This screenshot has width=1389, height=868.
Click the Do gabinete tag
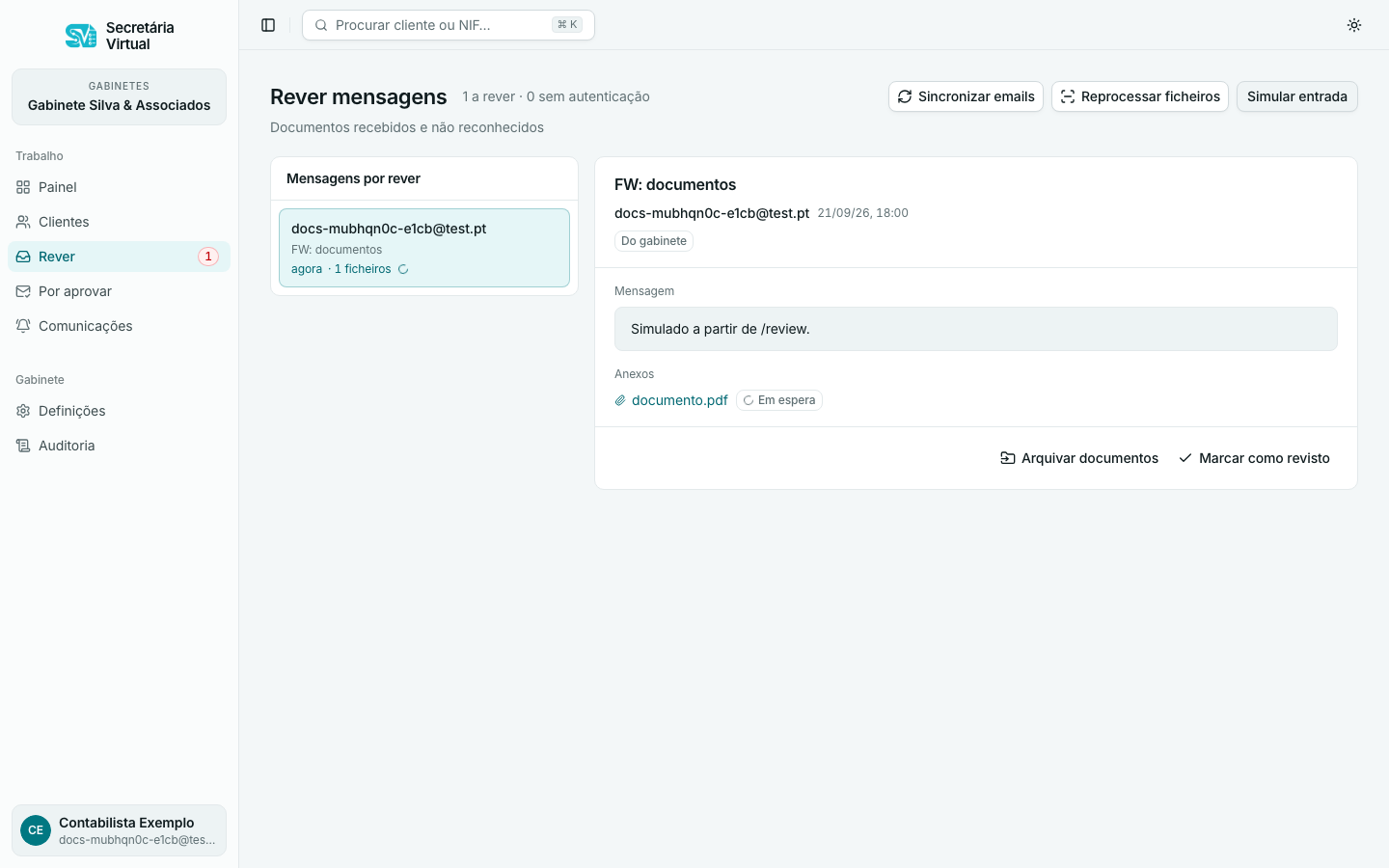[654, 241]
